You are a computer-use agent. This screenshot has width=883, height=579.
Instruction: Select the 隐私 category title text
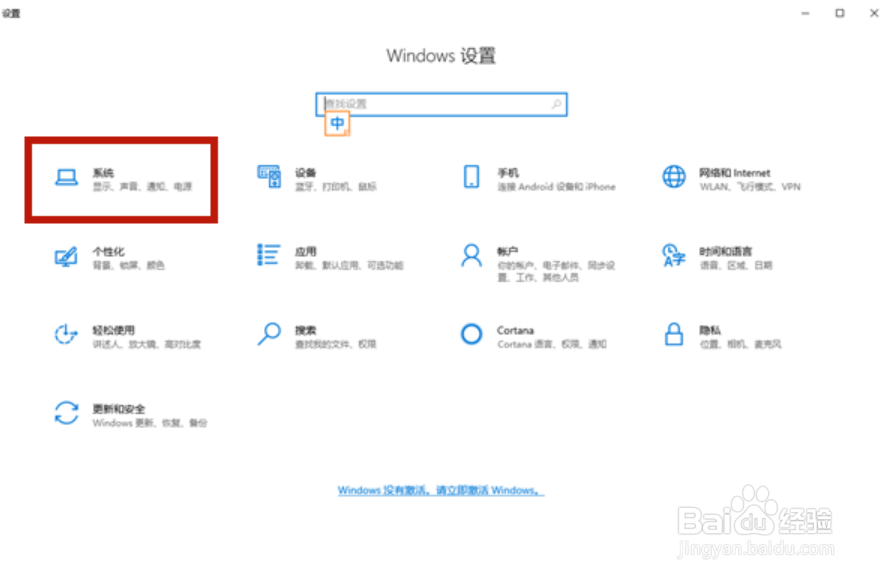tap(710, 331)
